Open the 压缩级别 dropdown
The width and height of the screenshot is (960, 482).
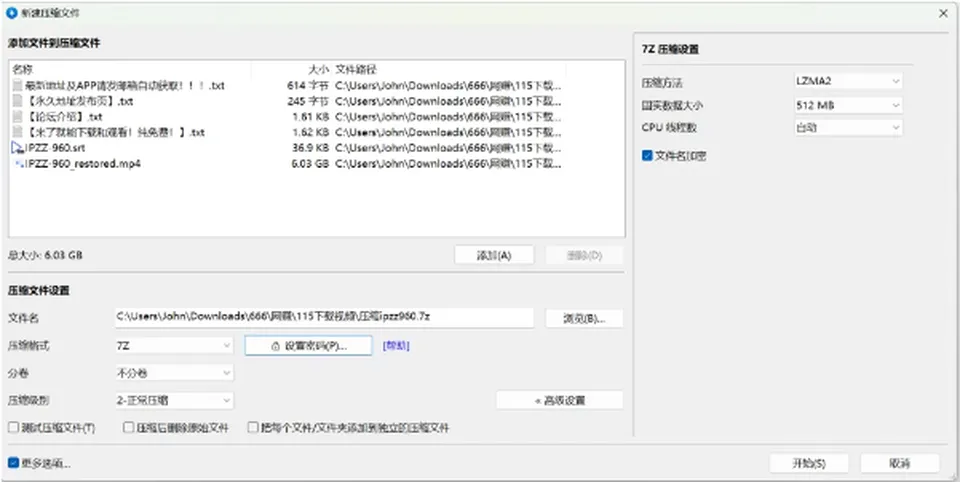point(174,401)
